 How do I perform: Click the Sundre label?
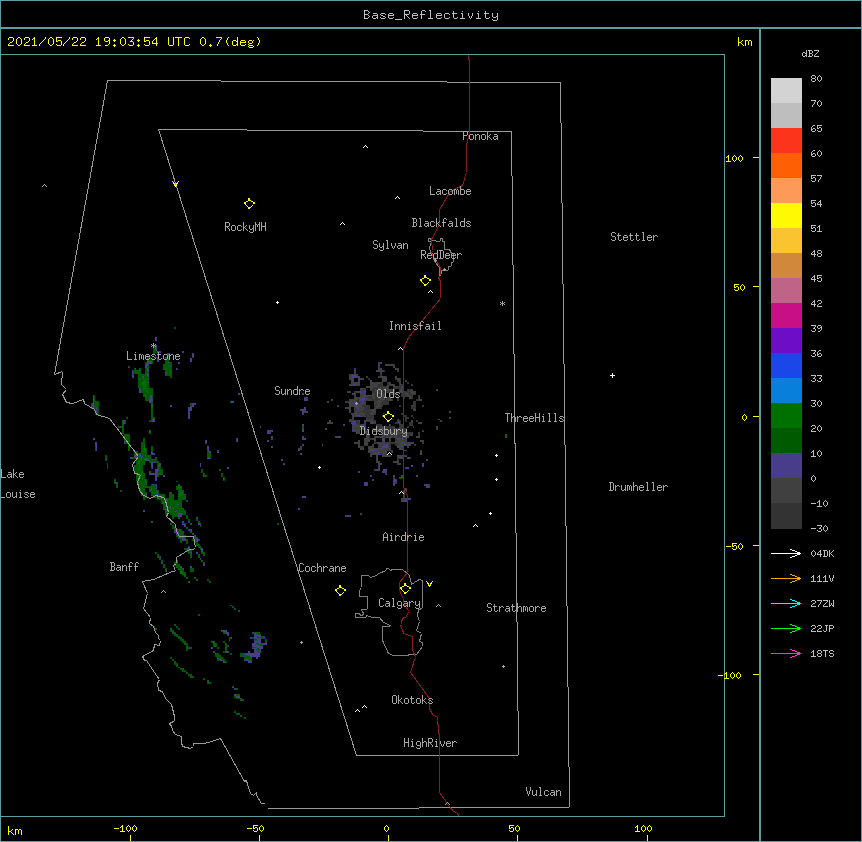click(x=292, y=391)
